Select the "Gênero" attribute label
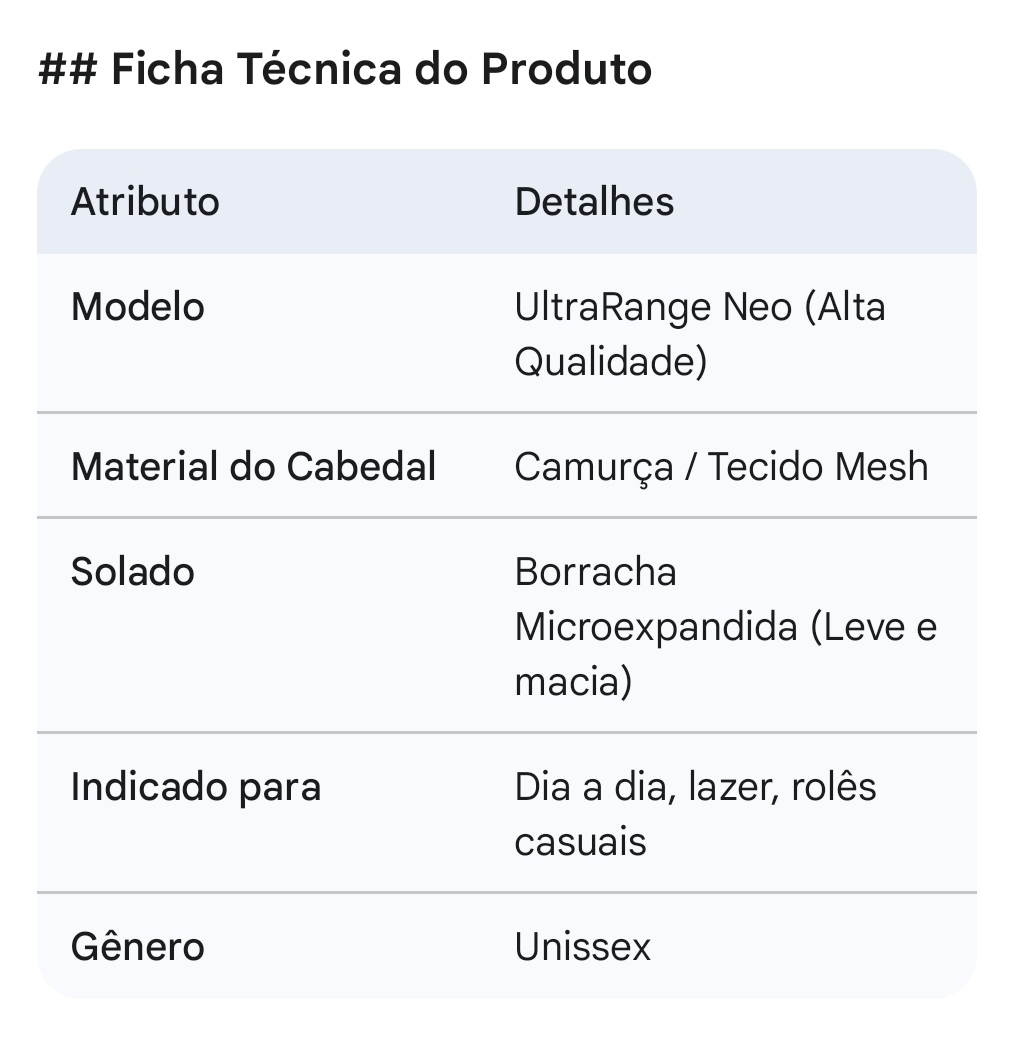The image size is (1020, 1041). [x=138, y=947]
